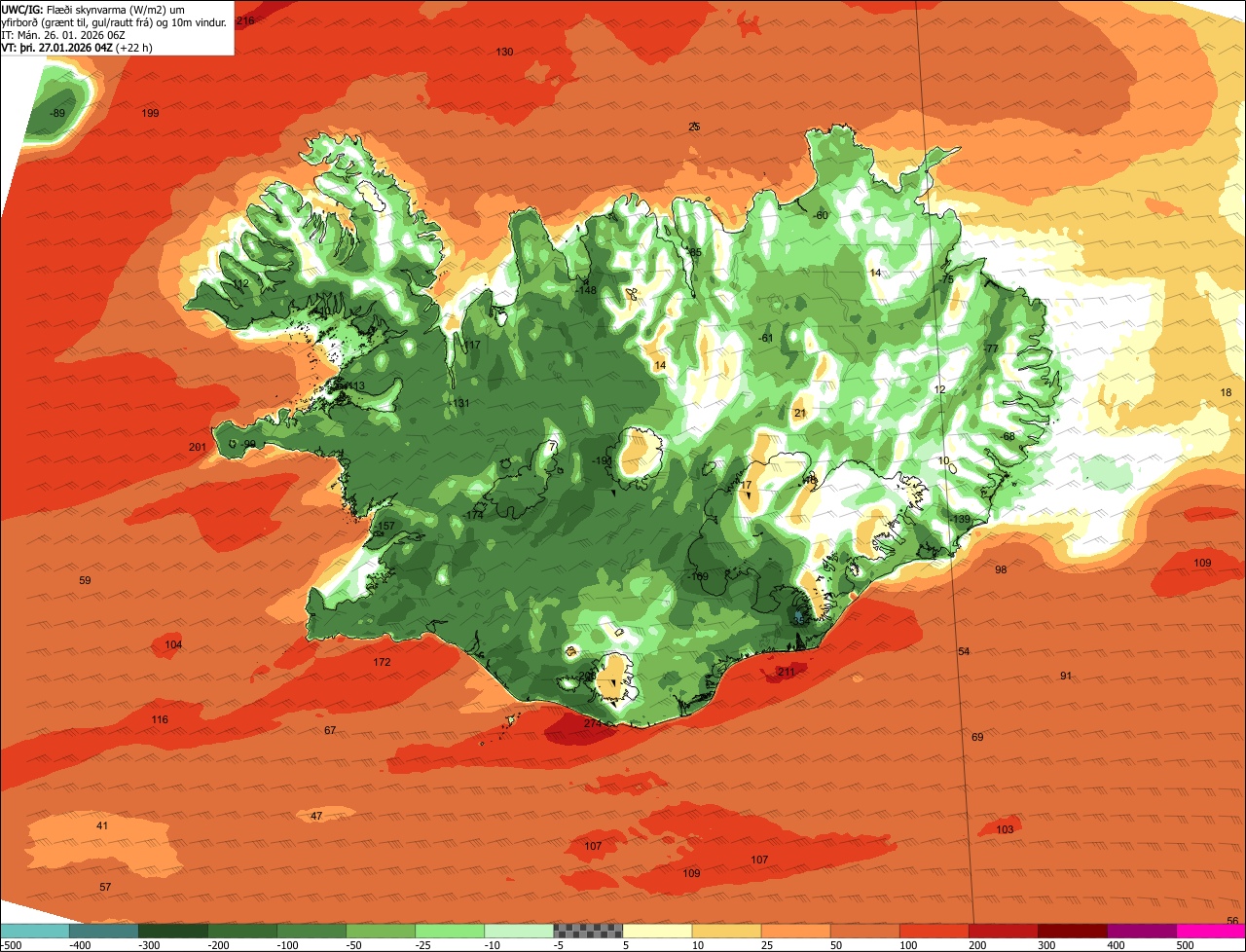
Task: Select the -131 value in west Iceland
Action: pyautogui.click(x=459, y=403)
